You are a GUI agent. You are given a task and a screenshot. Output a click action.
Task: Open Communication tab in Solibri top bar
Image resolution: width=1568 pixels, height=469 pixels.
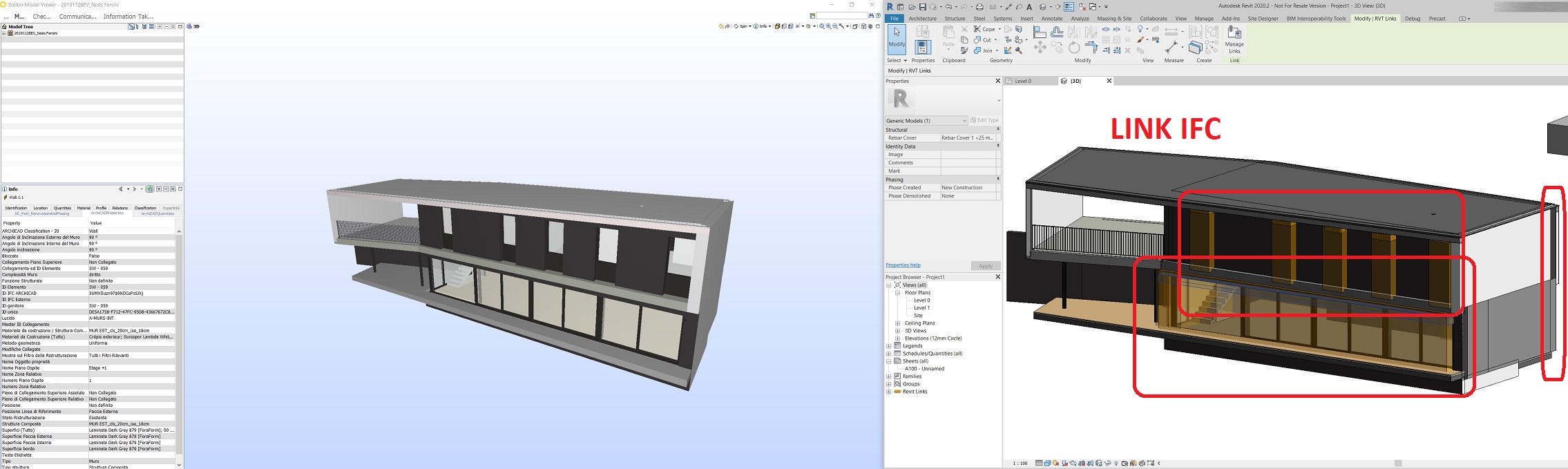[x=77, y=16]
